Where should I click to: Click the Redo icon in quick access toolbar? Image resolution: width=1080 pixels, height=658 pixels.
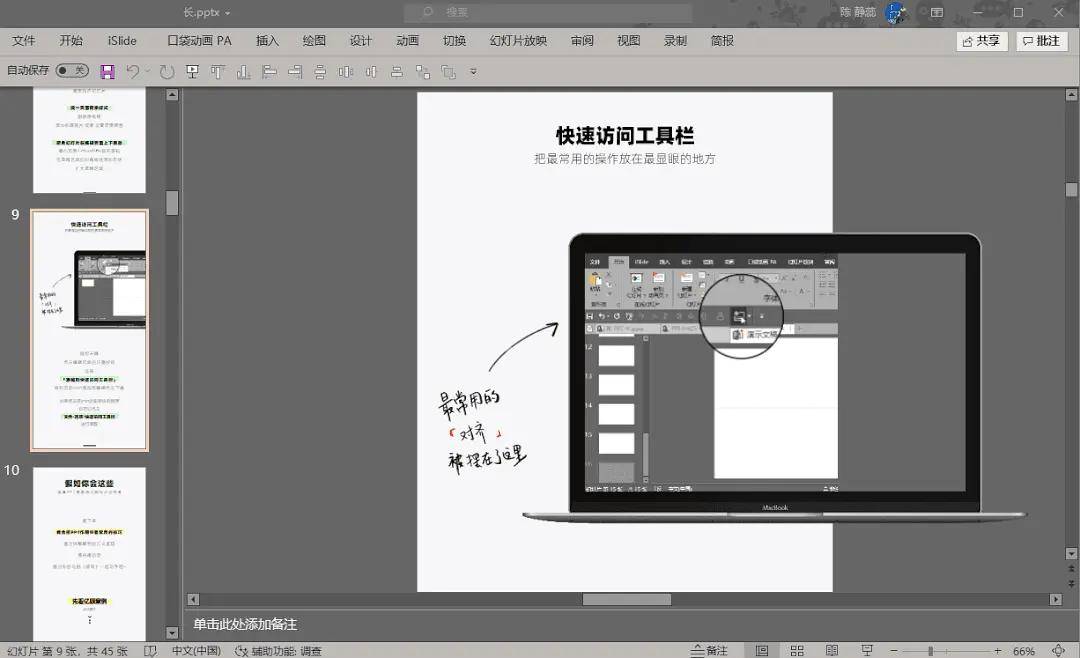pos(167,71)
